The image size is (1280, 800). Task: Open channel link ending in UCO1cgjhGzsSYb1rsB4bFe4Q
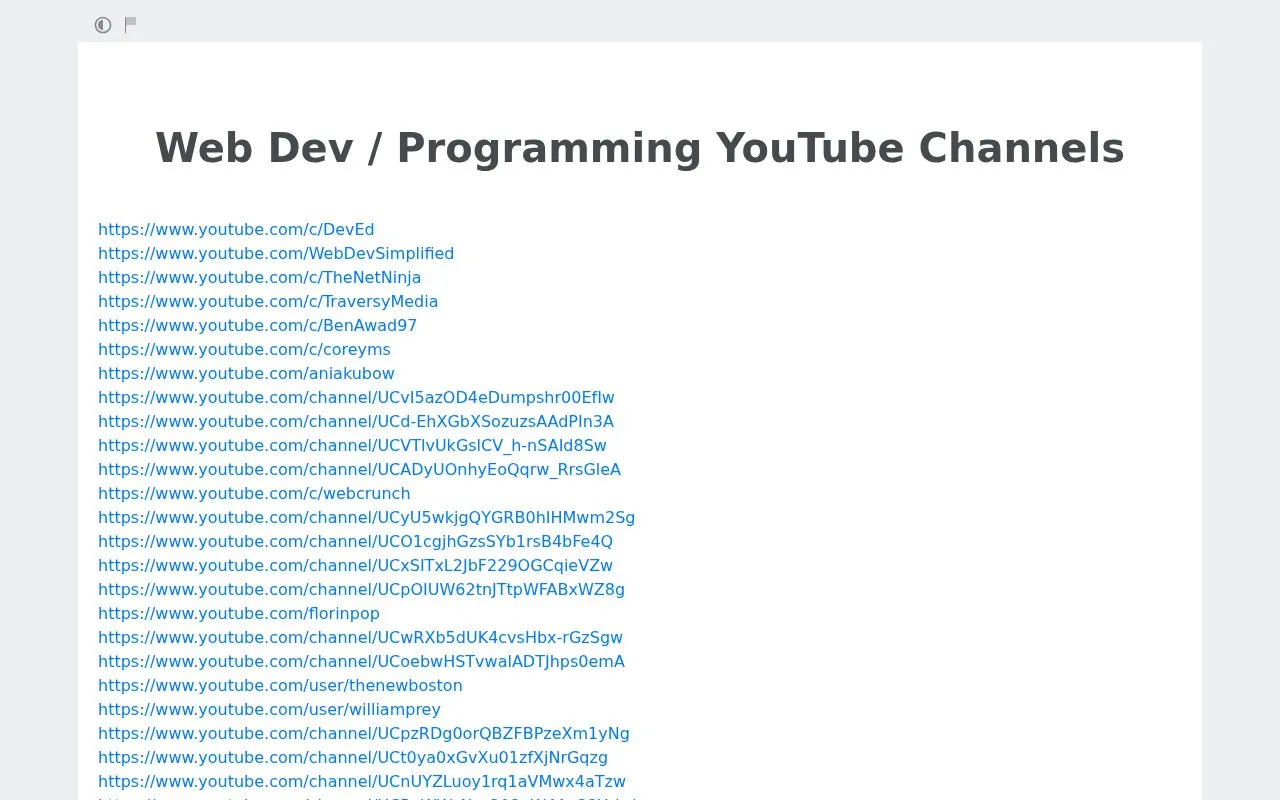pos(355,541)
